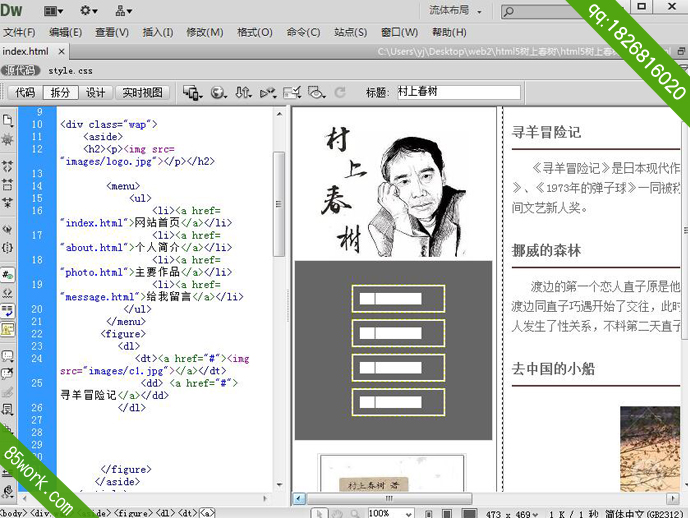Open the 站点(S) menu

click(350, 32)
